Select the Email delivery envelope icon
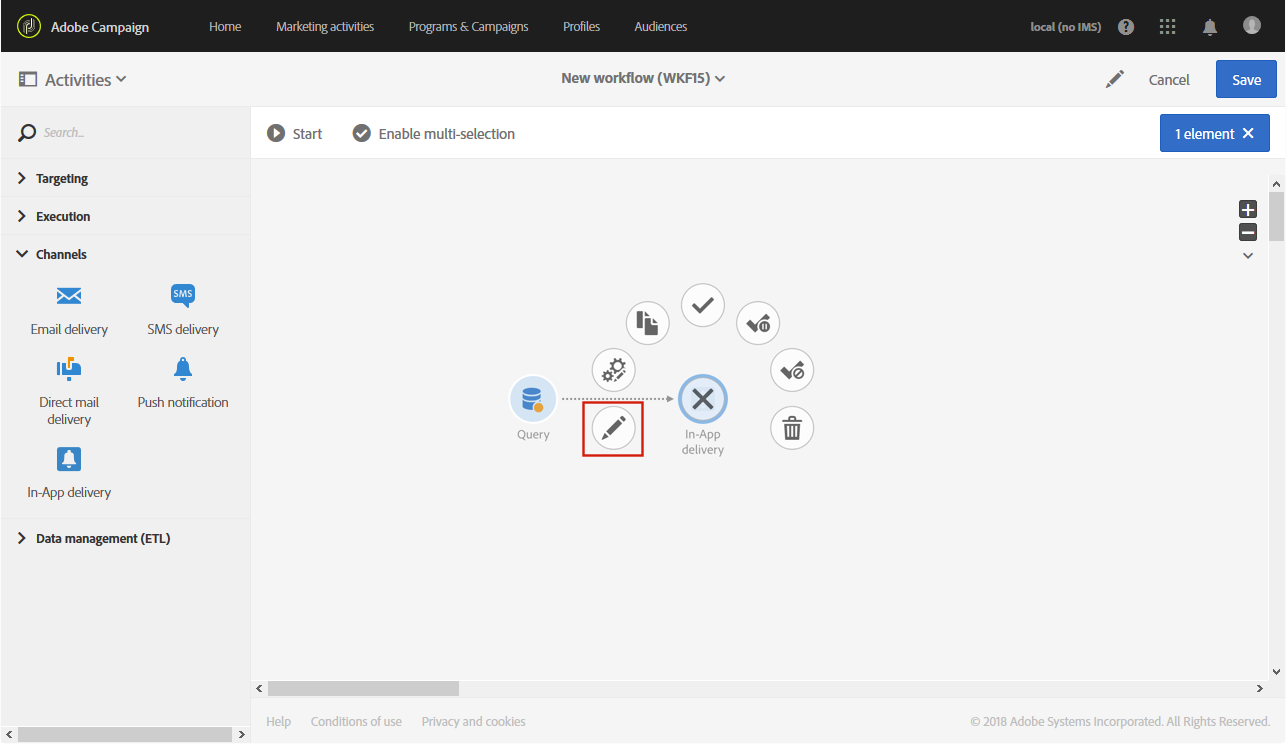Screen dimensions: 1286x744 (69, 296)
